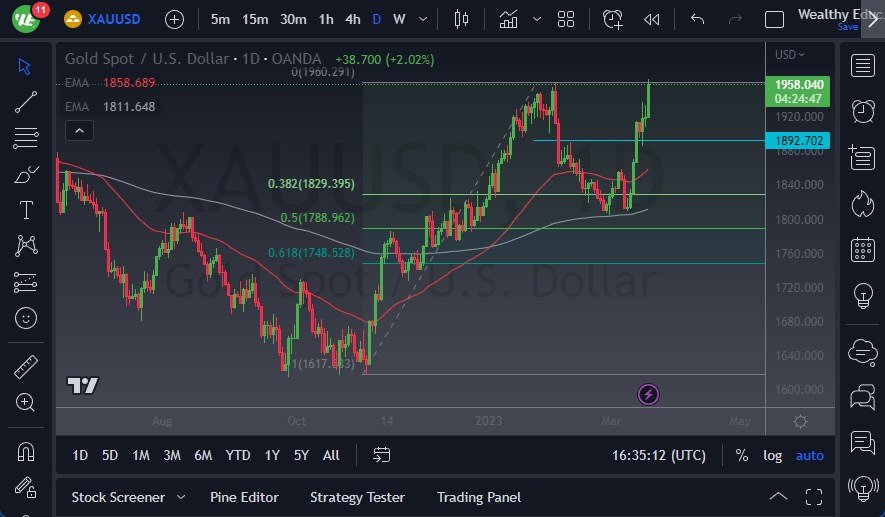This screenshot has height=517, width=885.
Task: Toggle percent scale on price axis
Action: [x=742, y=455]
